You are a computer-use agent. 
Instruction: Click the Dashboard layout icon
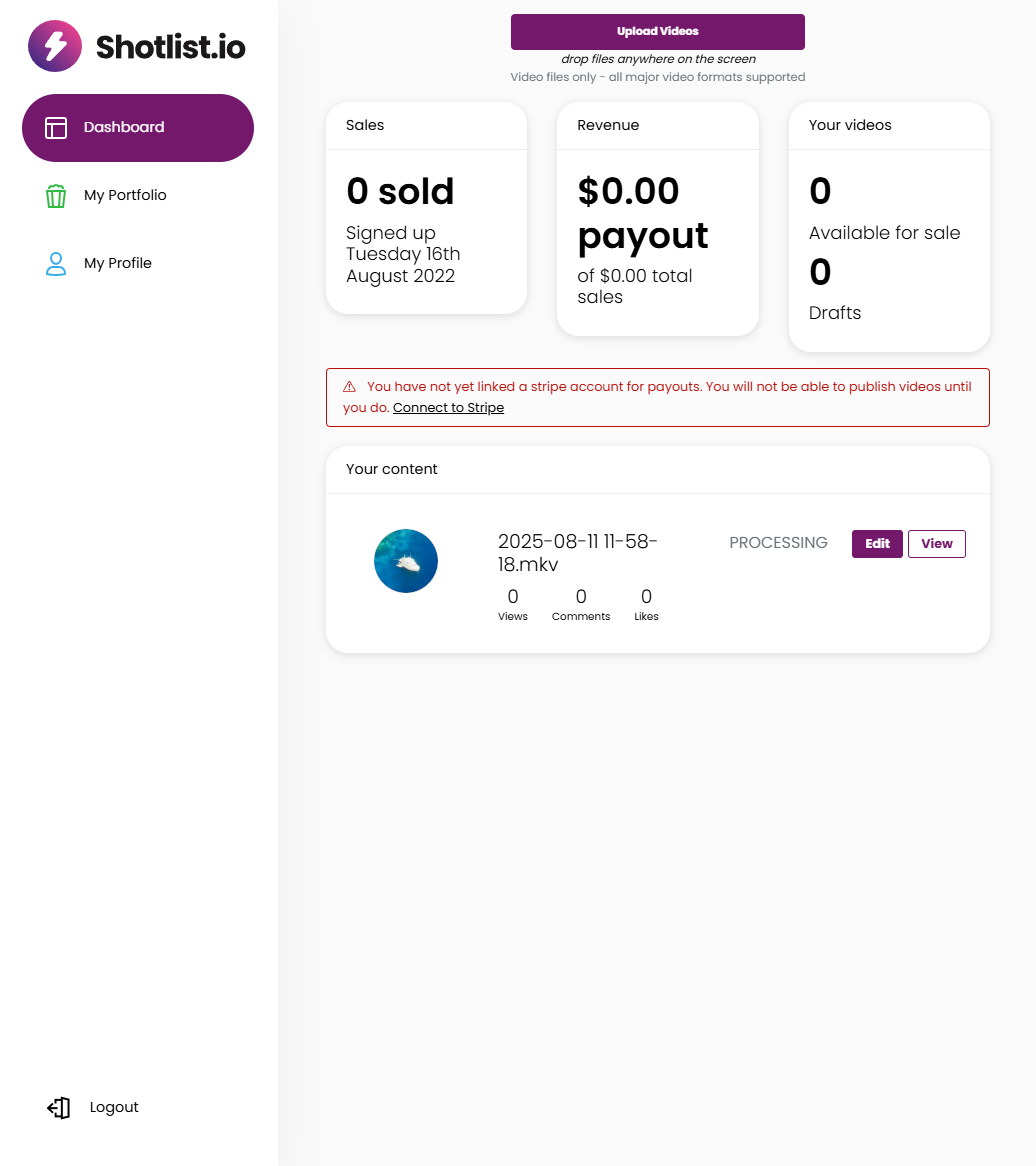[x=56, y=128]
